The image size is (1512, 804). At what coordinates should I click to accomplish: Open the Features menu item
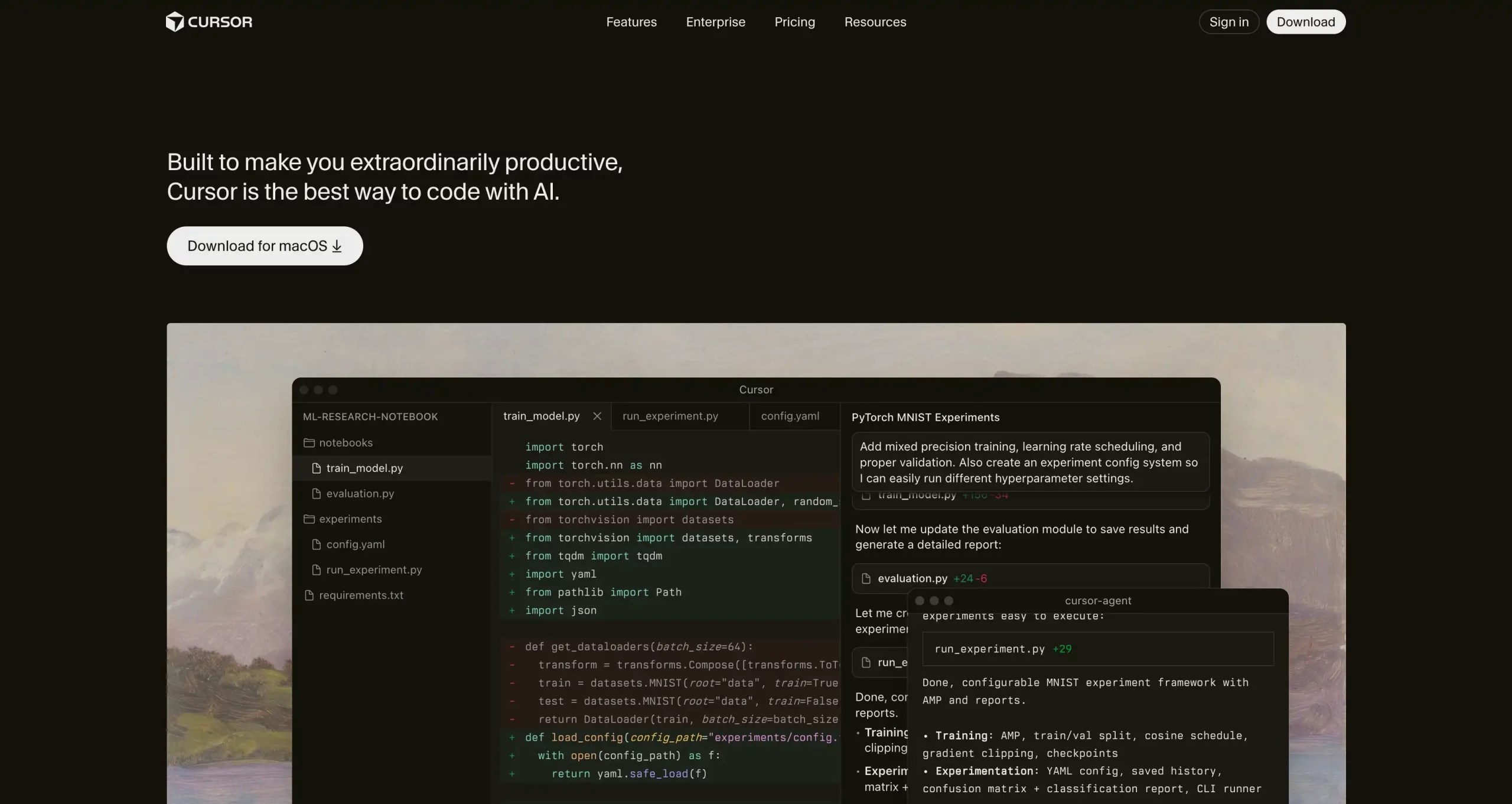tap(631, 22)
